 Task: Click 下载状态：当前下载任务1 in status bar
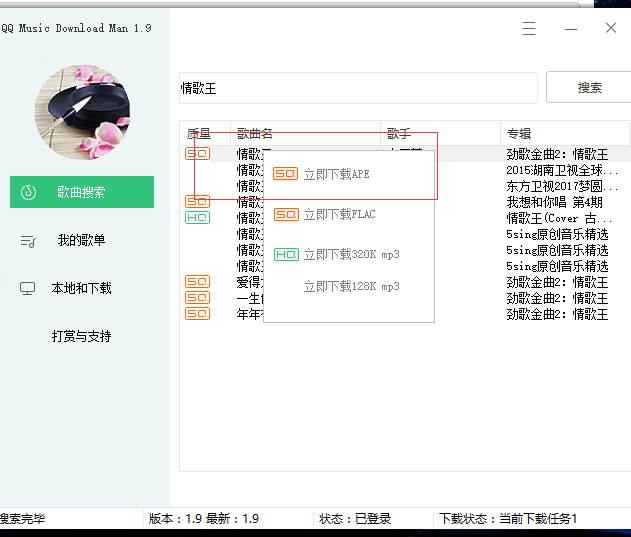[508, 518]
